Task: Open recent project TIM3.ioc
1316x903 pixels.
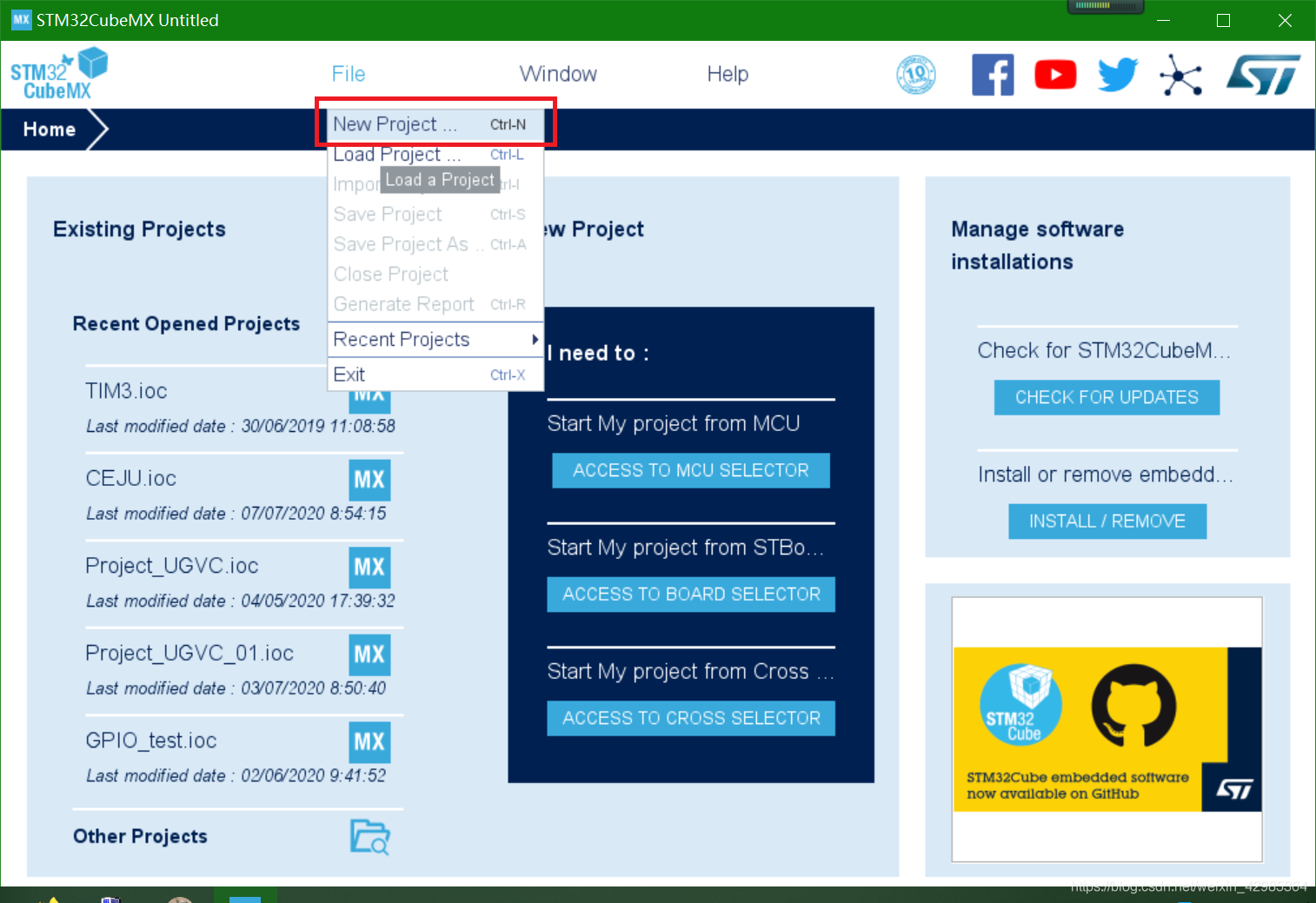Action: [x=126, y=391]
